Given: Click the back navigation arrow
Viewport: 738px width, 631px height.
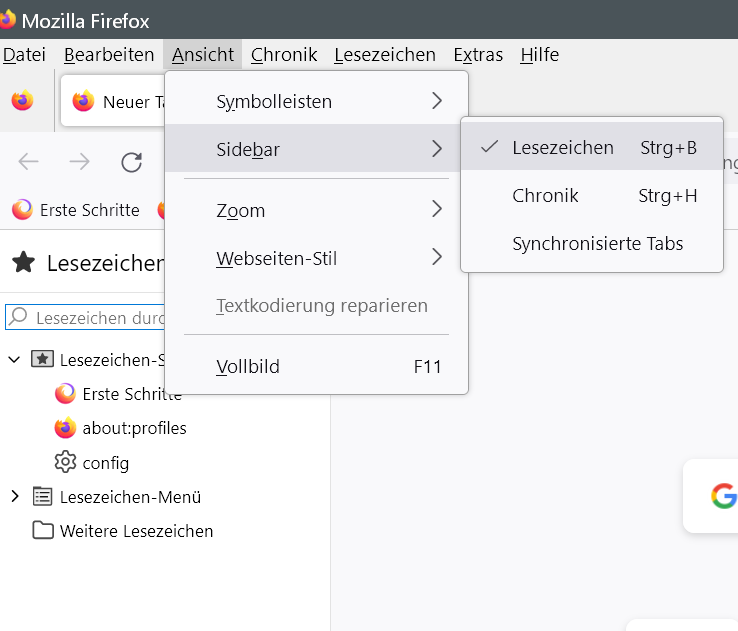Looking at the screenshot, I should 28,162.
